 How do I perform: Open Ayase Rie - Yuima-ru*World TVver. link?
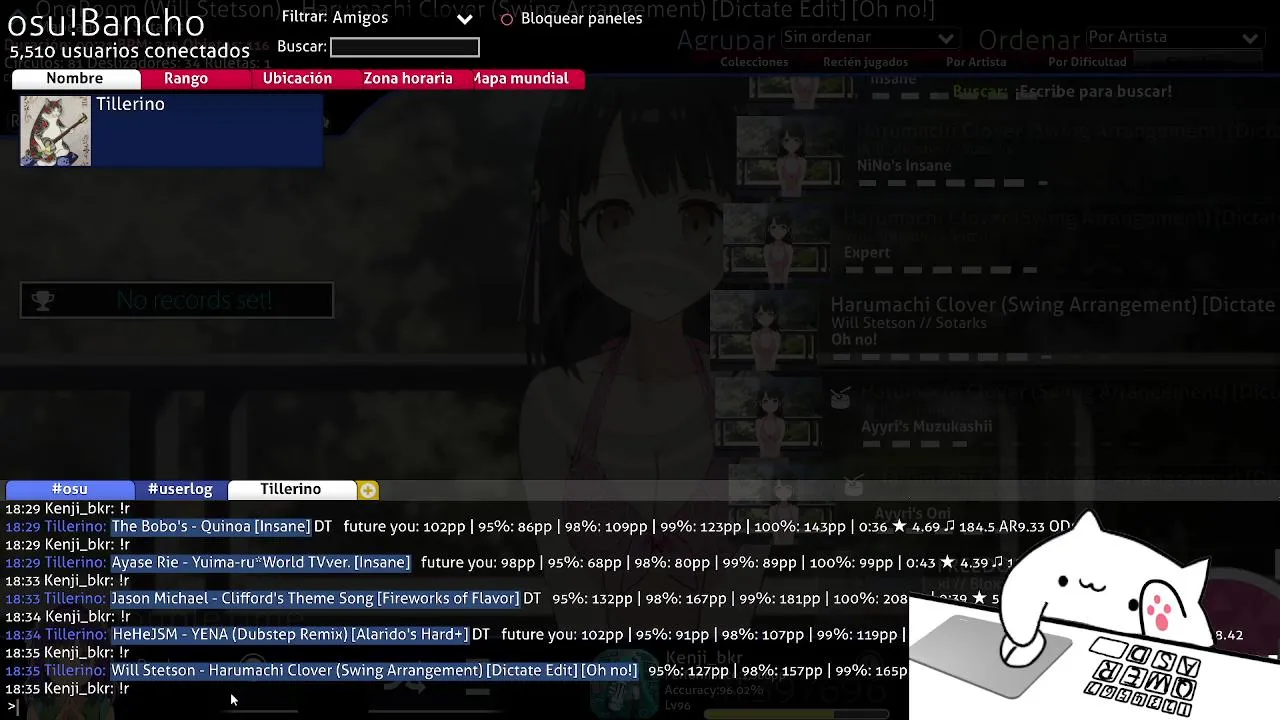pos(261,562)
